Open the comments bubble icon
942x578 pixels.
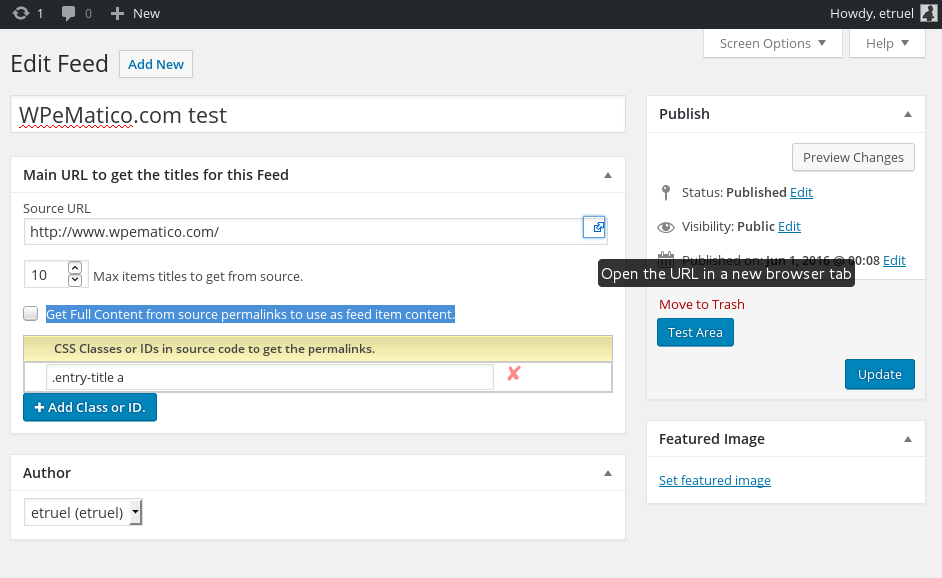pyautogui.click(x=69, y=13)
